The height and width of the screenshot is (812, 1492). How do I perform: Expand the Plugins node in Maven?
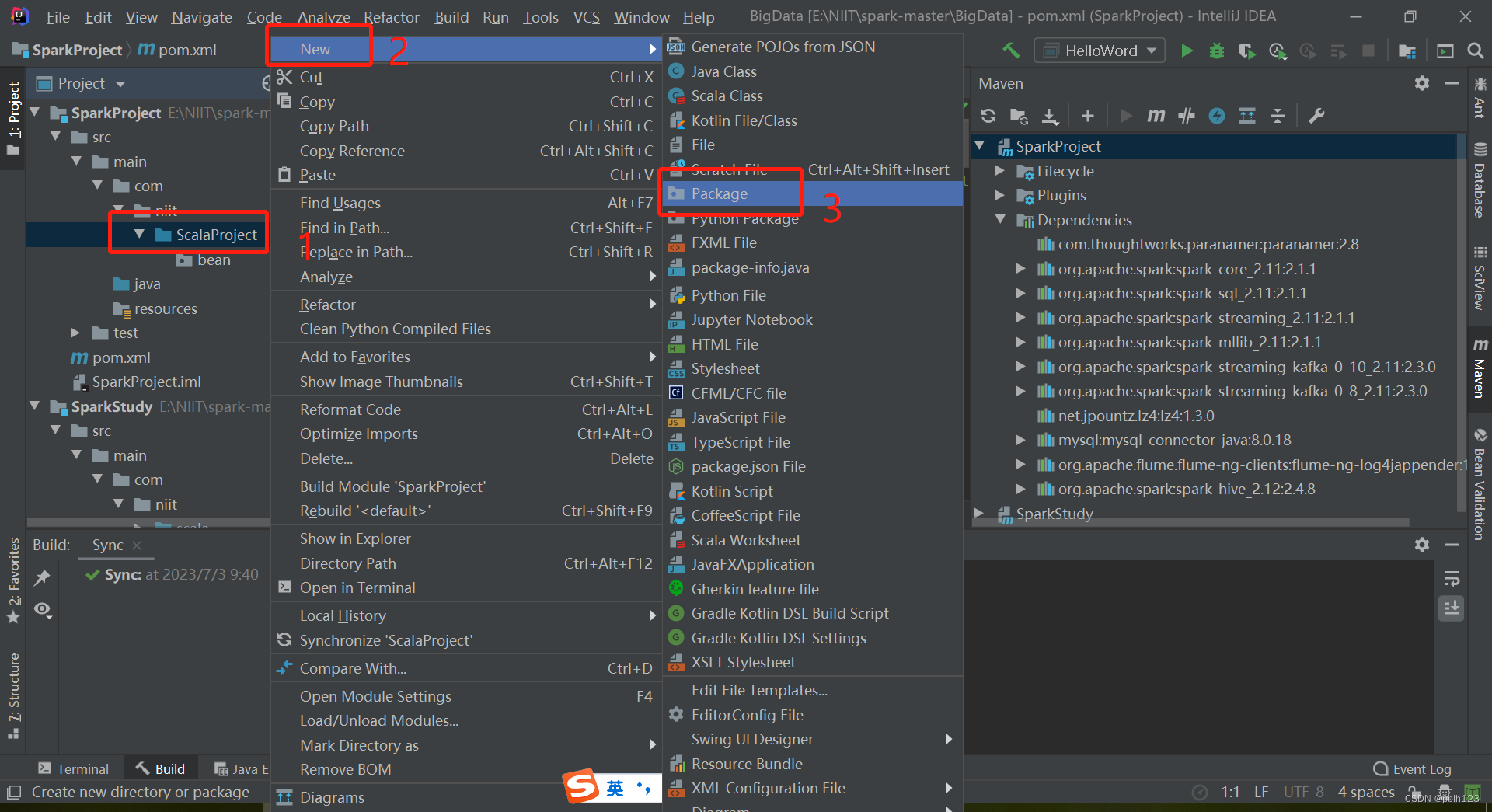(x=1000, y=195)
